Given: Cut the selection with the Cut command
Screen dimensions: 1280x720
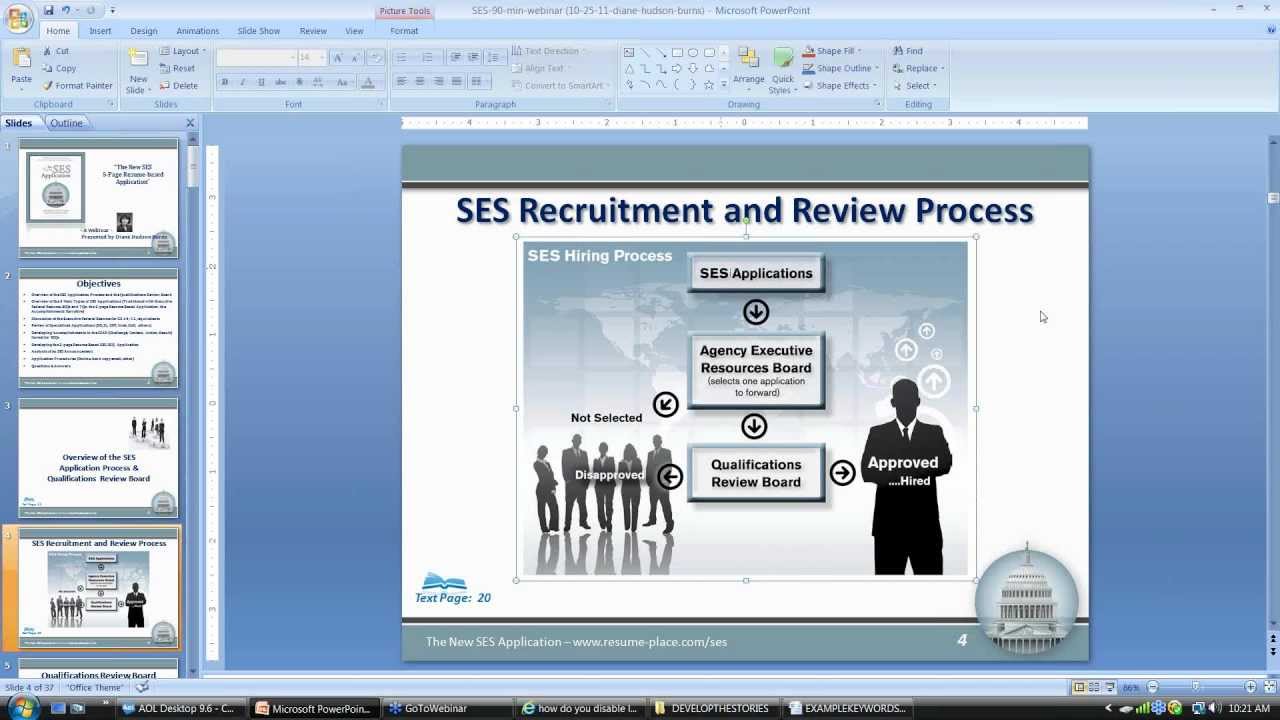Looking at the screenshot, I should pyautogui.click(x=55, y=51).
